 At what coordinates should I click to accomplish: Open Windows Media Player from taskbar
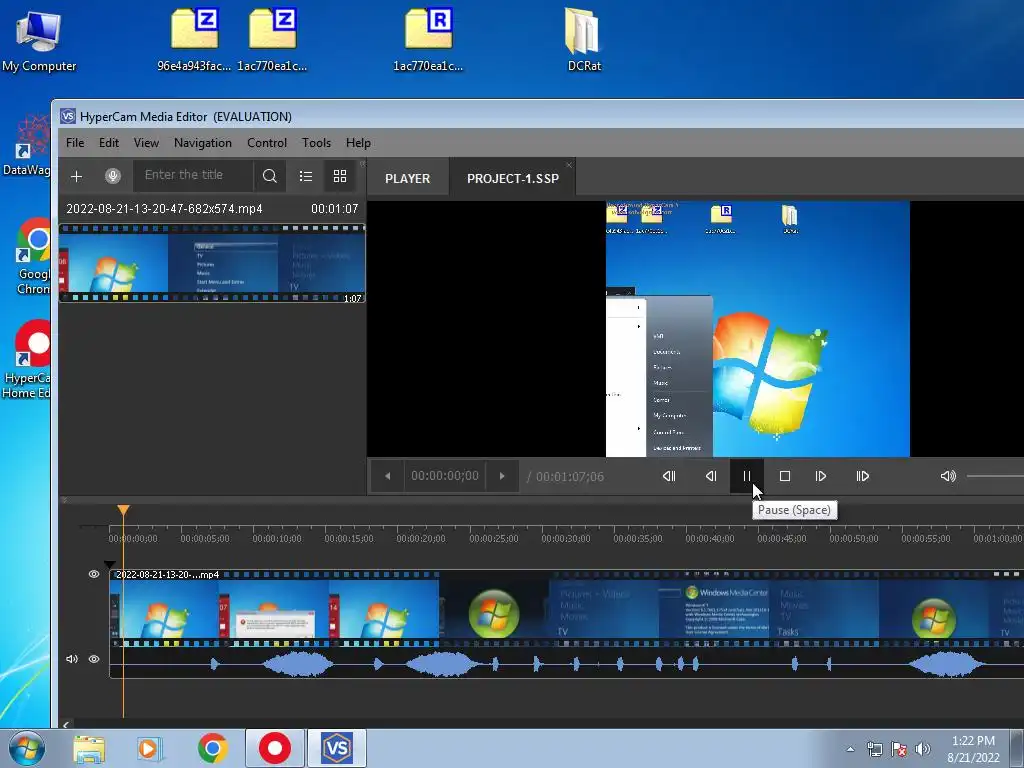point(148,748)
